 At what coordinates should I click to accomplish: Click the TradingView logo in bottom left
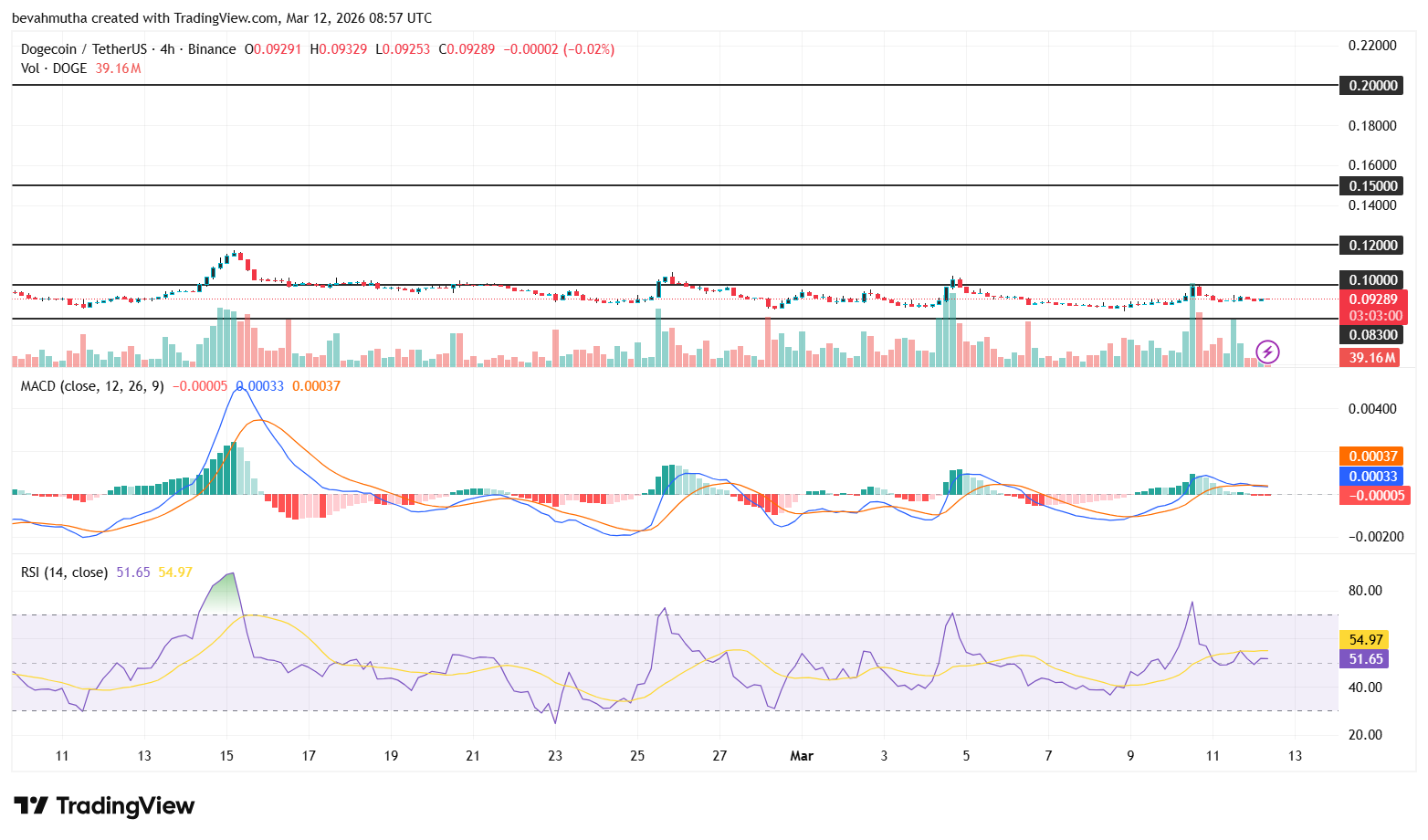tap(105, 806)
